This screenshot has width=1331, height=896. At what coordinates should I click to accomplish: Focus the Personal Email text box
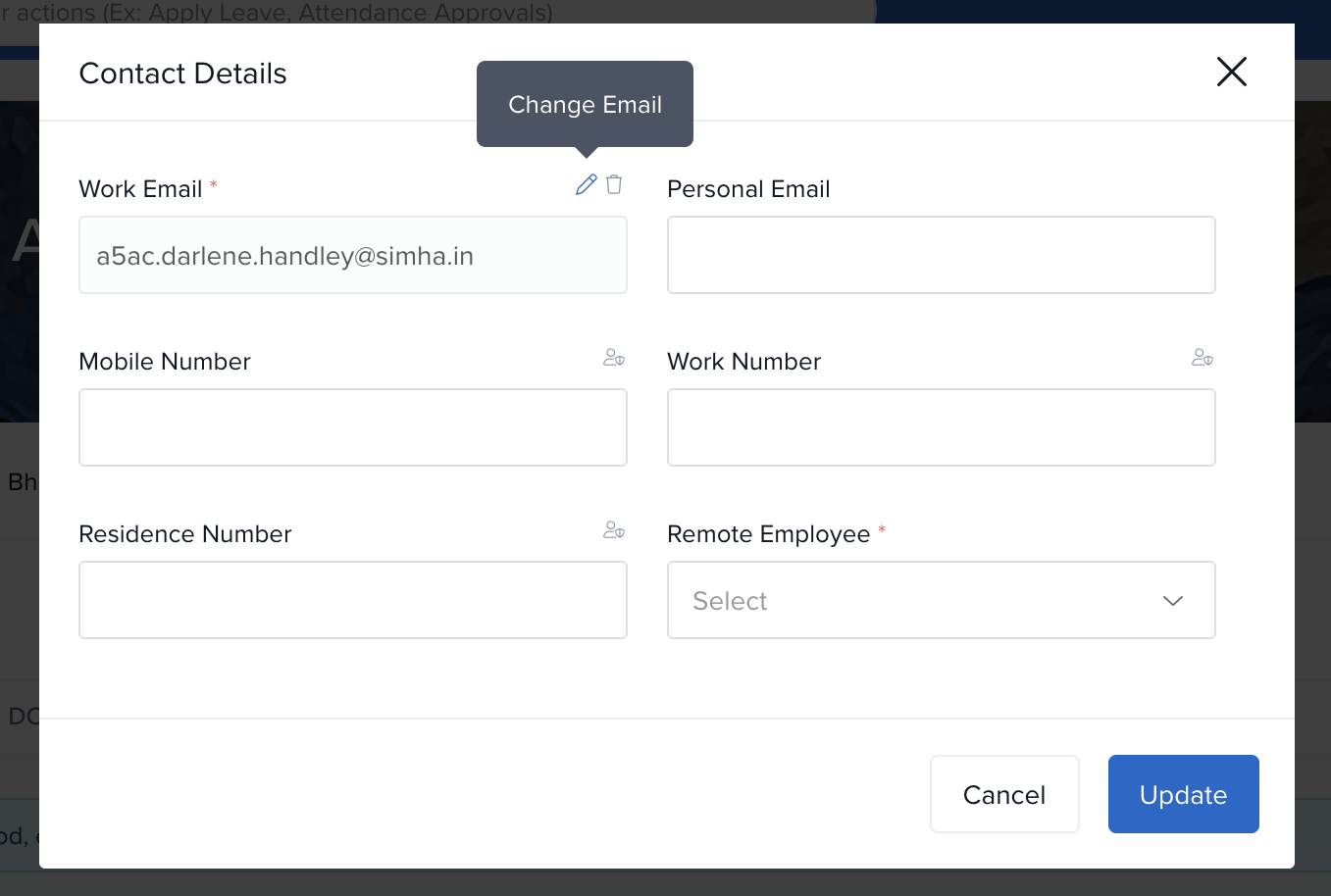click(x=941, y=255)
